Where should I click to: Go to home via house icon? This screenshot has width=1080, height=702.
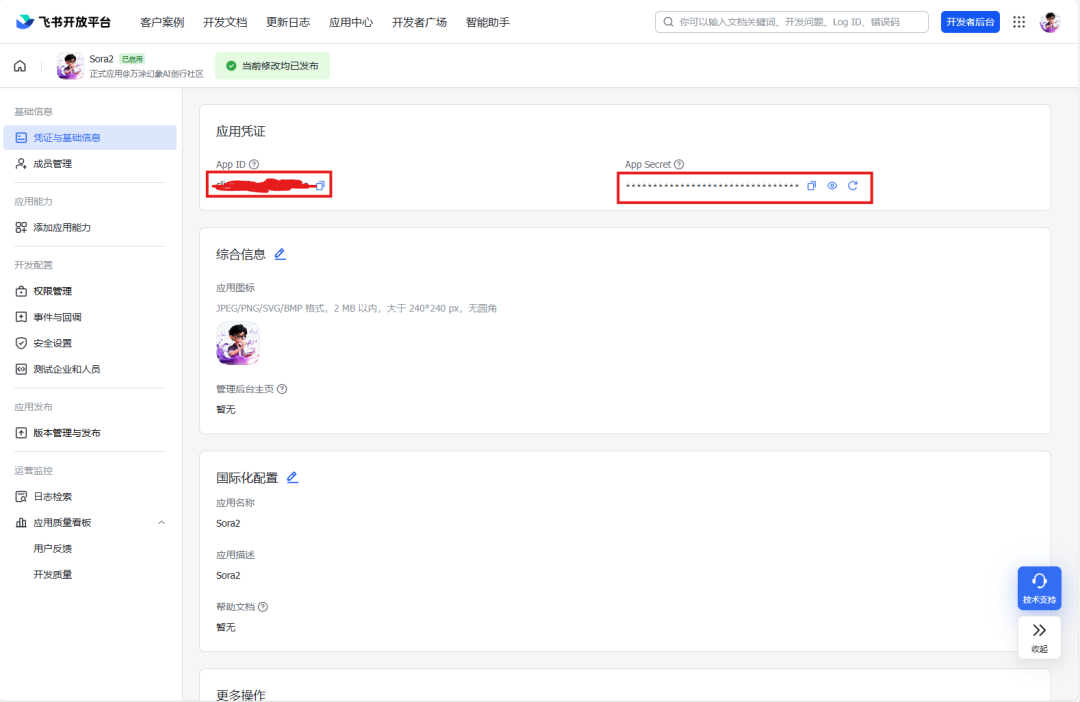point(20,66)
